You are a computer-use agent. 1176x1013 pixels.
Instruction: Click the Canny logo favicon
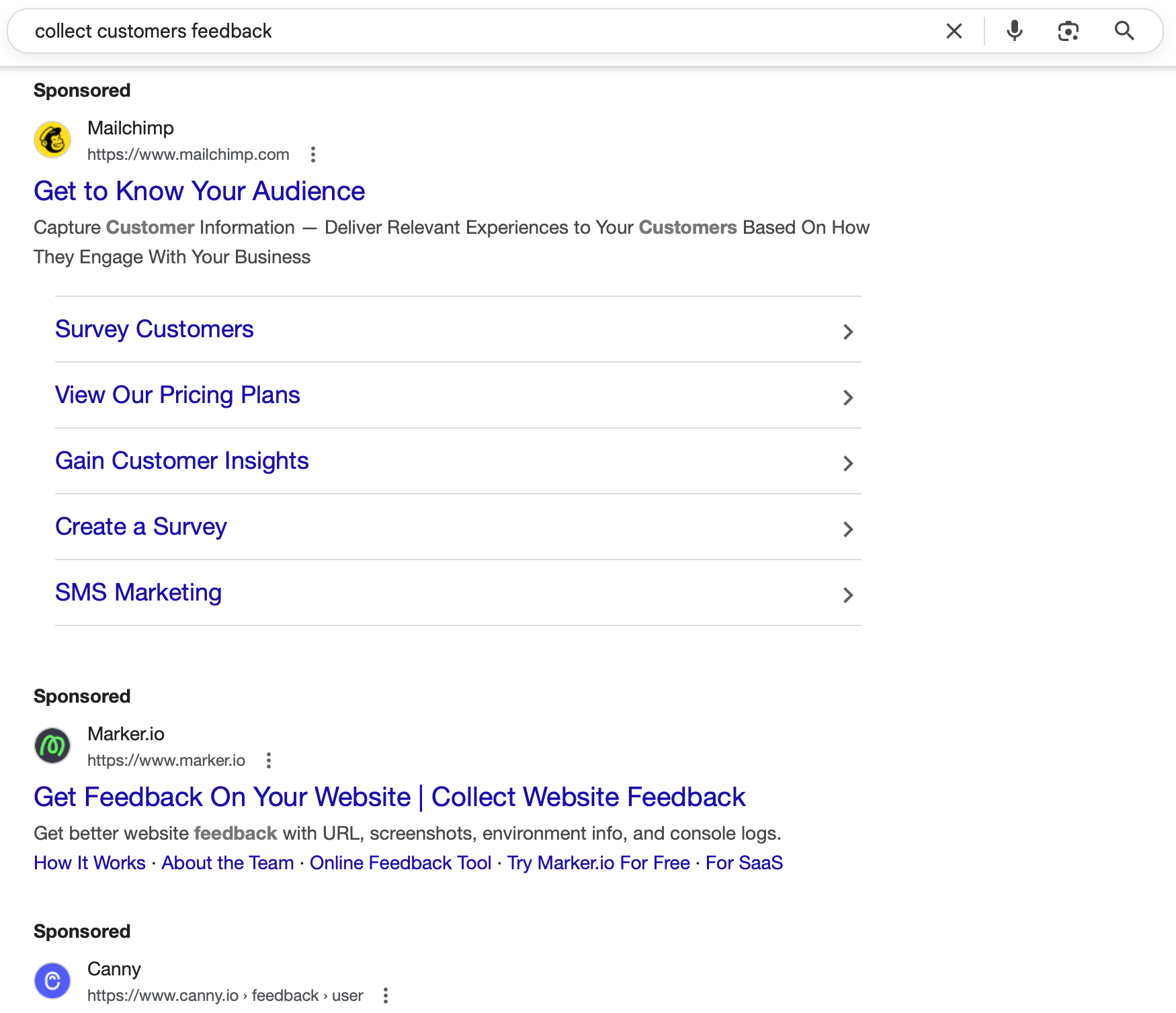click(x=52, y=981)
